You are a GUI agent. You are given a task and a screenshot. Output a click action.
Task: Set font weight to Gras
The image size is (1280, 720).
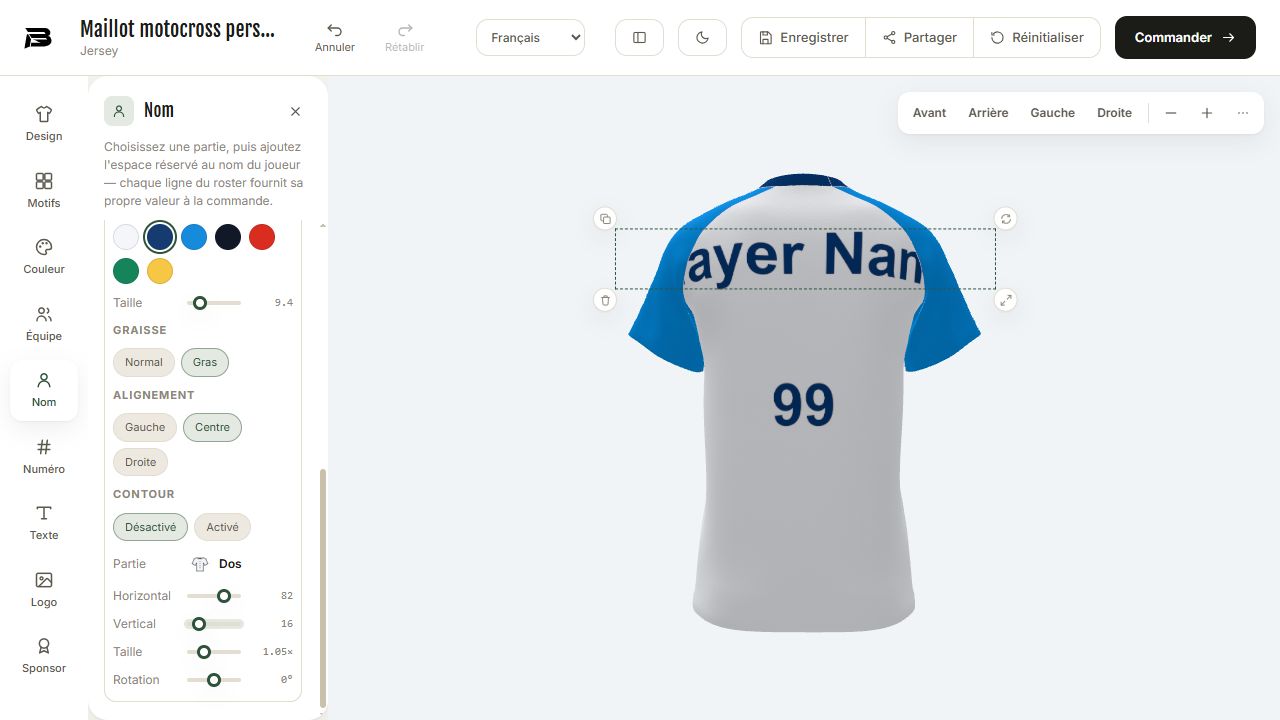(x=205, y=362)
